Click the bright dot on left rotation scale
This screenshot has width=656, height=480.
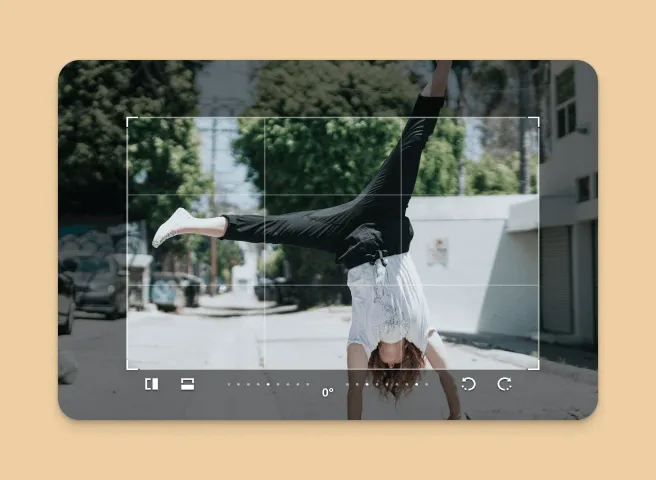point(268,384)
